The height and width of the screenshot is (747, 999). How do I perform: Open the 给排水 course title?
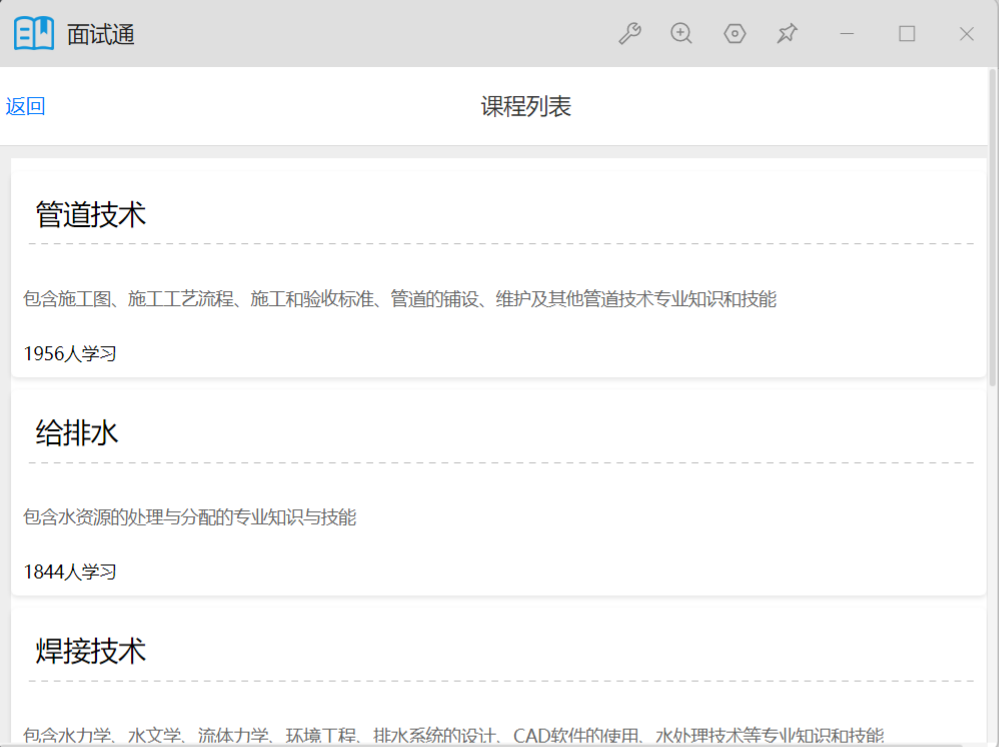[76, 433]
